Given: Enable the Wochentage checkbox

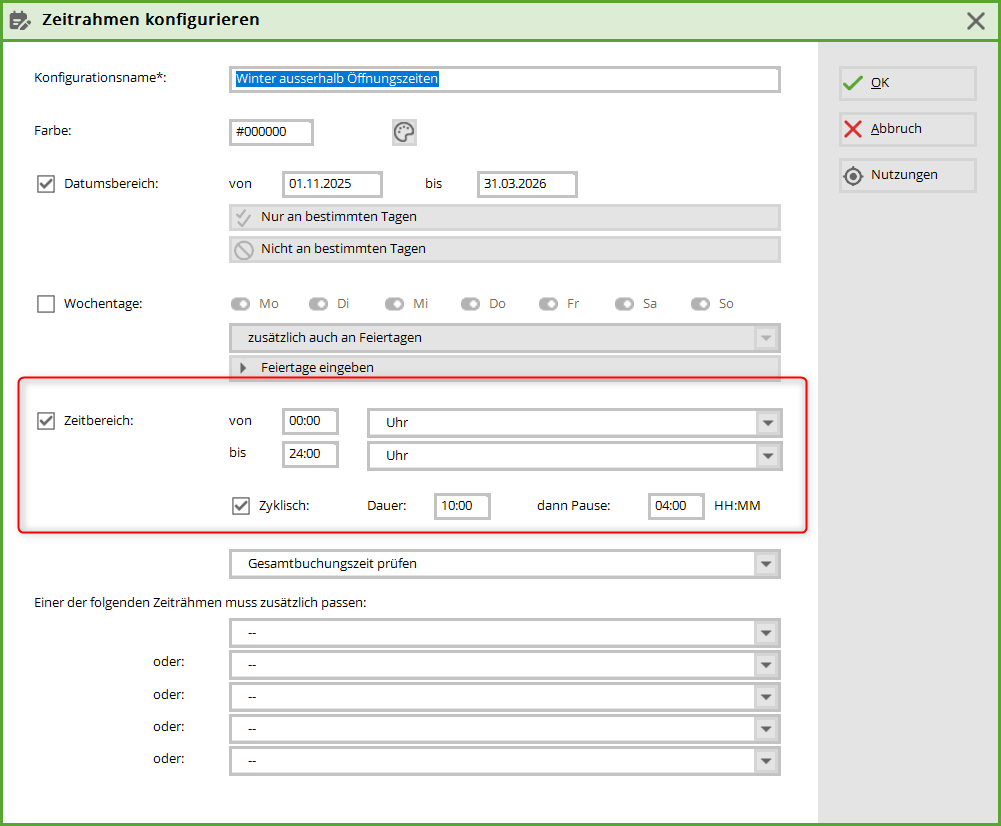Looking at the screenshot, I should [46, 304].
